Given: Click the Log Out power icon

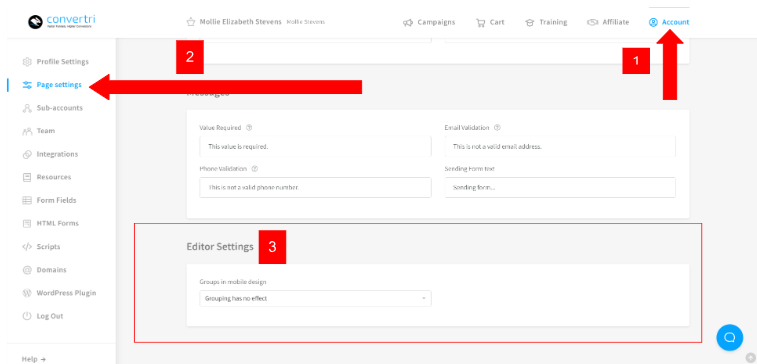Looking at the screenshot, I should (x=27, y=316).
